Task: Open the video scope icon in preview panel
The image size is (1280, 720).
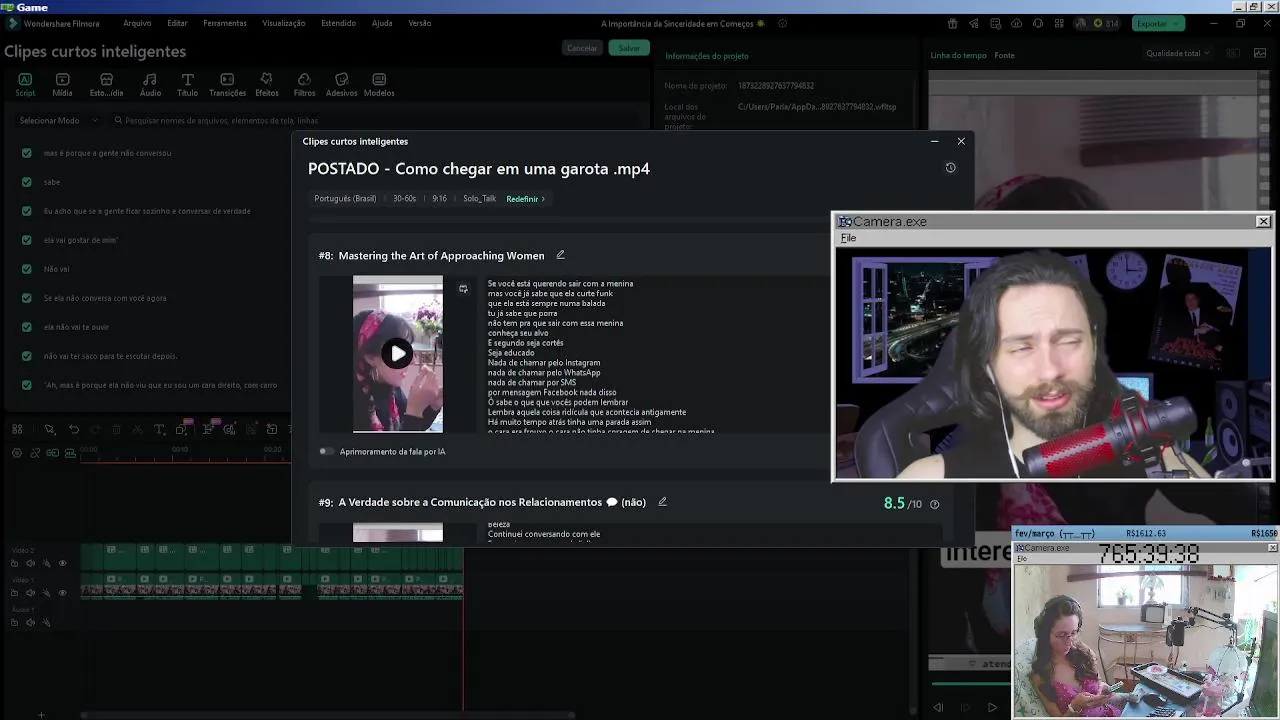Action: (x=1261, y=53)
